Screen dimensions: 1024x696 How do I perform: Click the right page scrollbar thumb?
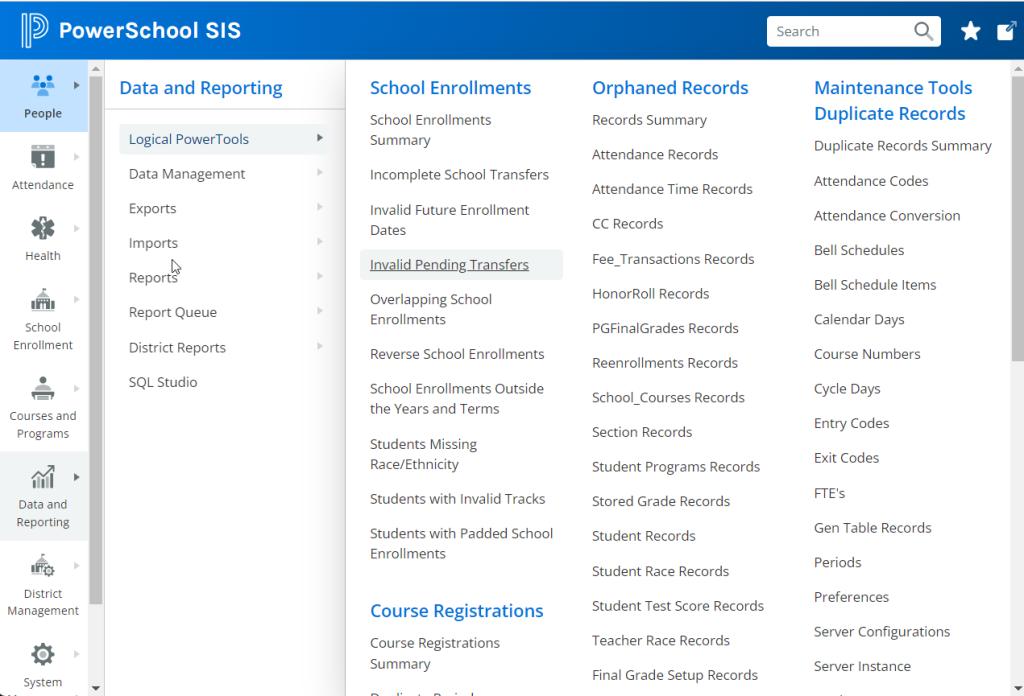[1017, 217]
